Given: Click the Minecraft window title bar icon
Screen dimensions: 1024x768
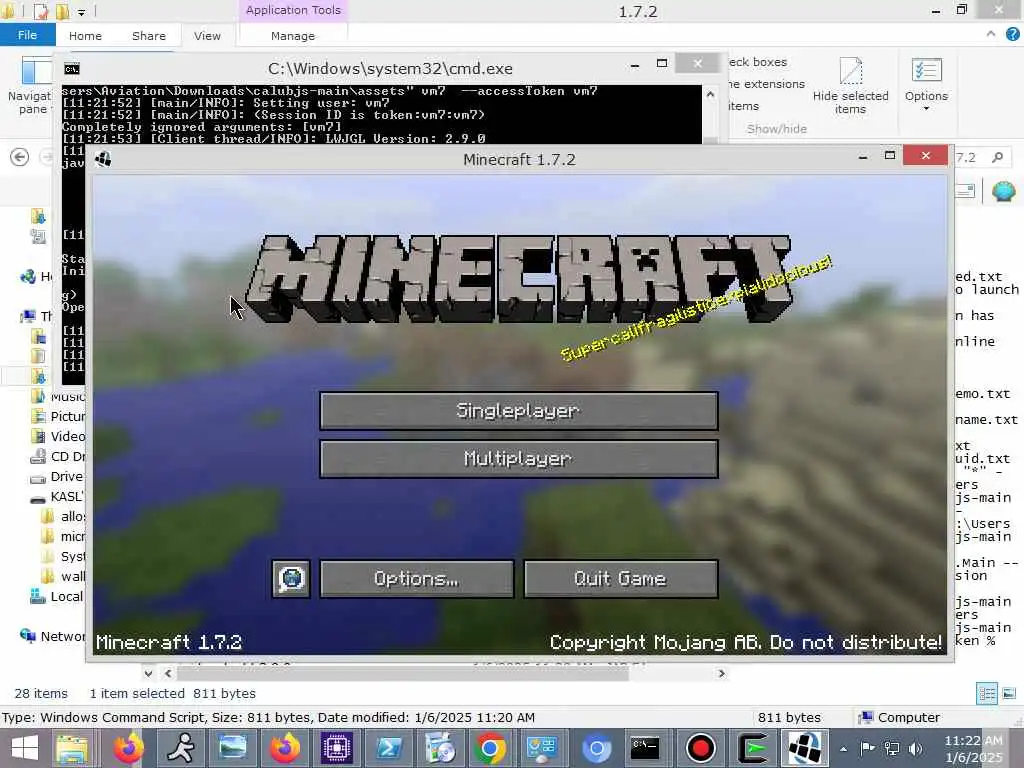Looking at the screenshot, I should coord(103,159).
